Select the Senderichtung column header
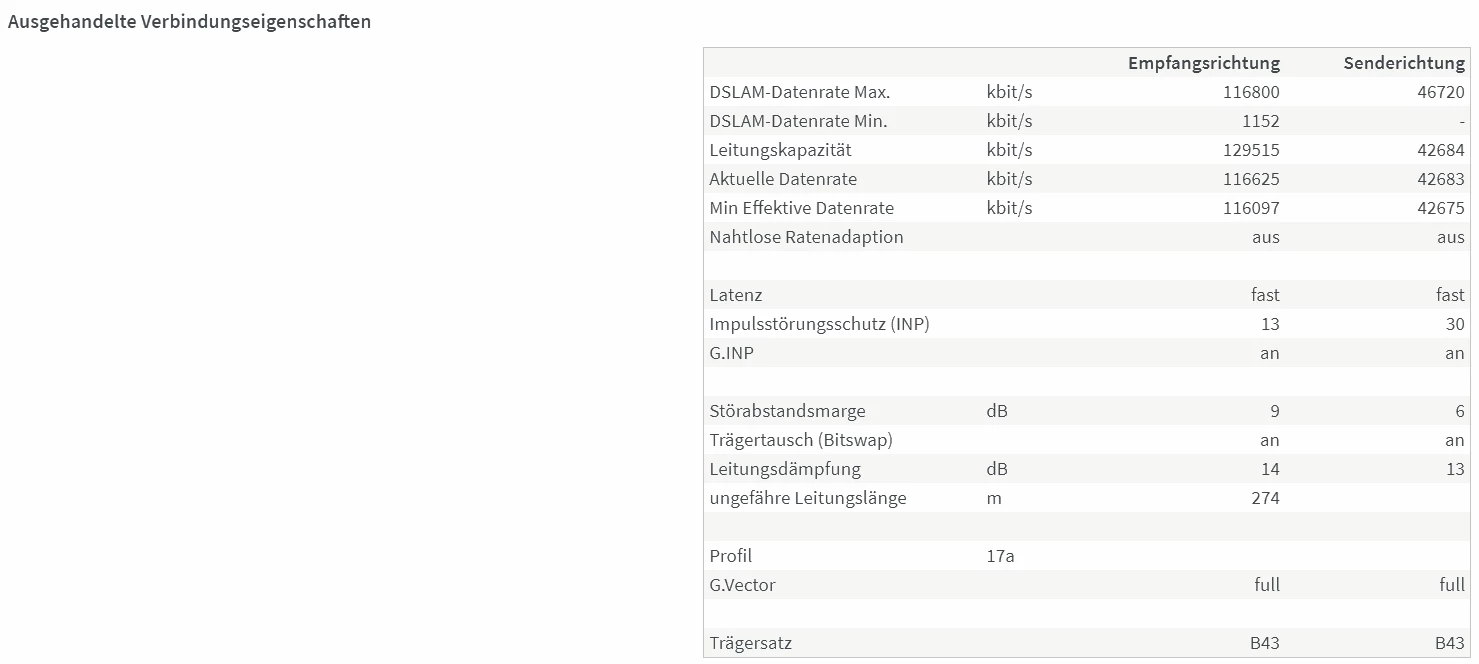Viewport: 1479px width, 664px height. point(1403,63)
